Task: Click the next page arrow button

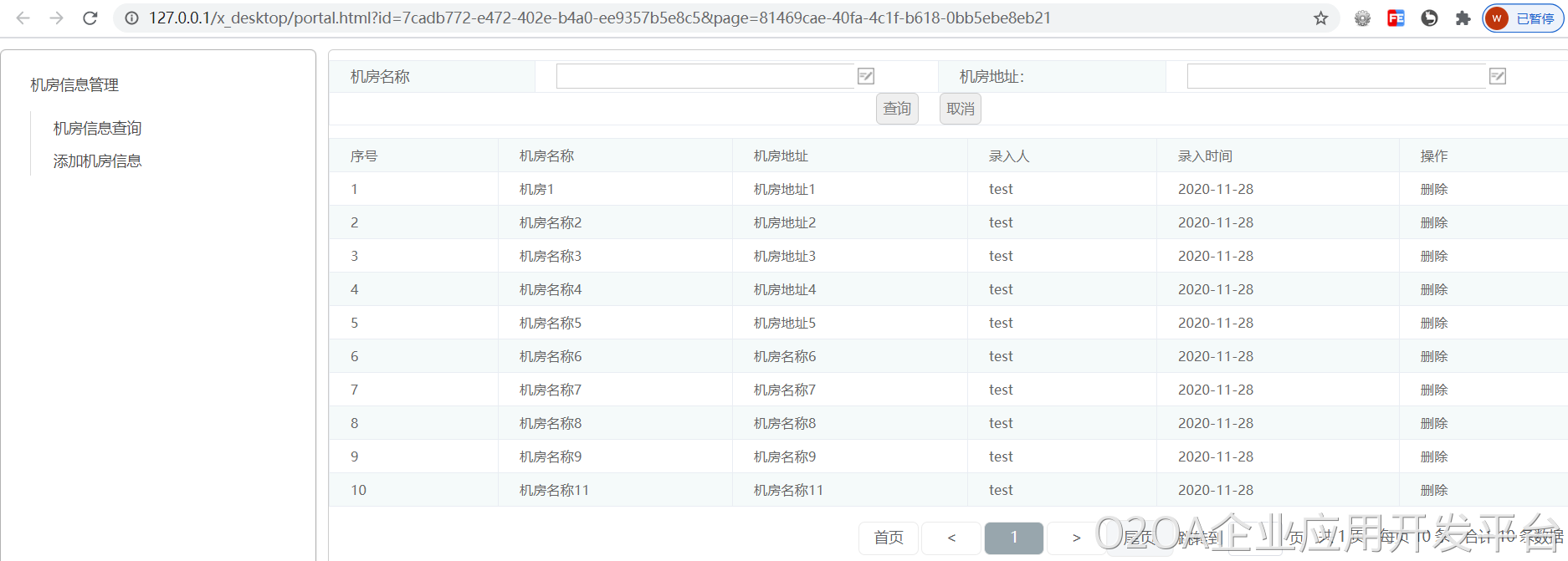Action: pos(1076,538)
